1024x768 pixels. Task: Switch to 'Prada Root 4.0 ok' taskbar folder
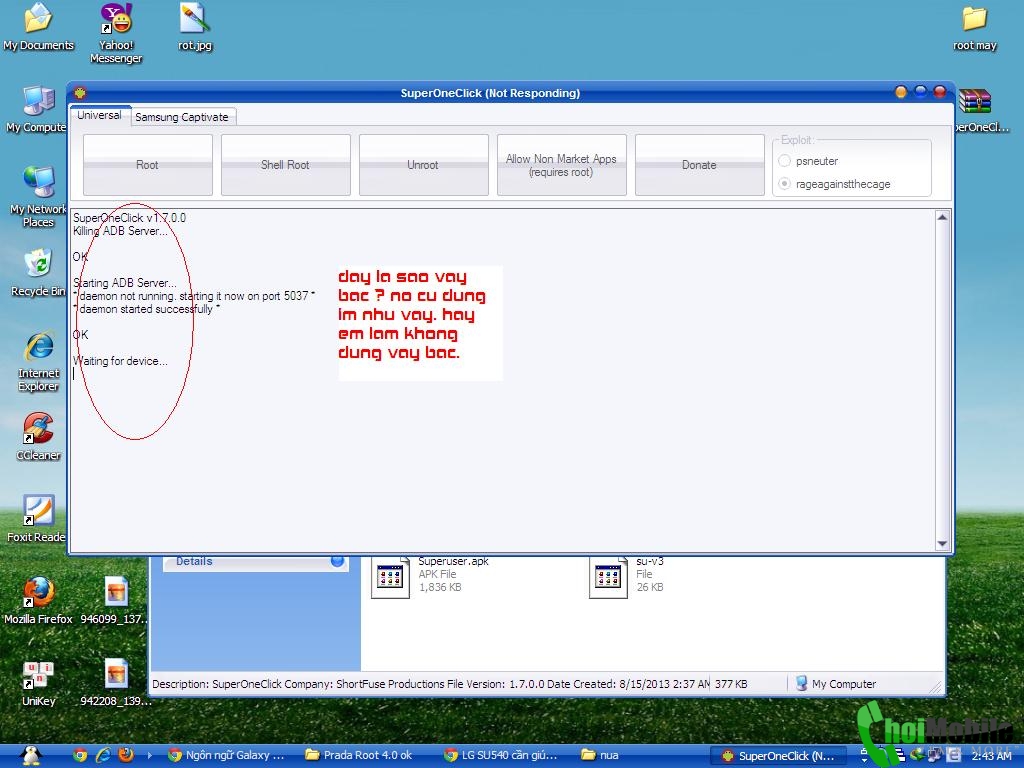(359, 755)
